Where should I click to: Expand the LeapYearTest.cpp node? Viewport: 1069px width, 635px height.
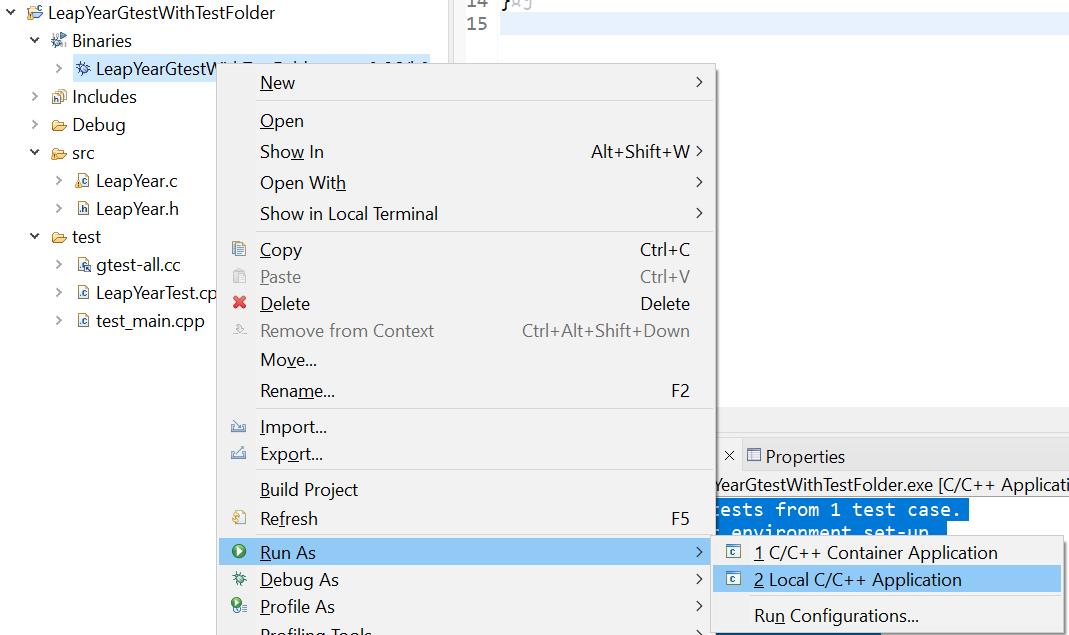point(59,293)
